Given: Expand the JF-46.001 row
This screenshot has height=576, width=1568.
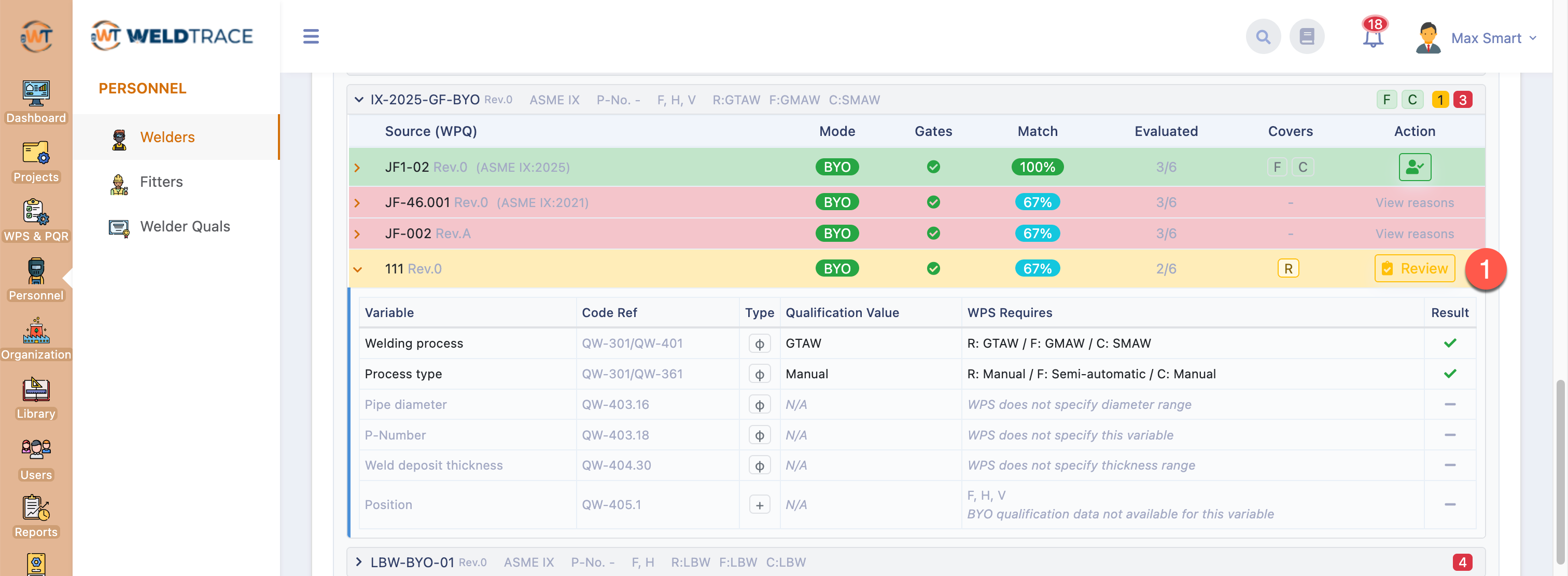Looking at the screenshot, I should [357, 203].
